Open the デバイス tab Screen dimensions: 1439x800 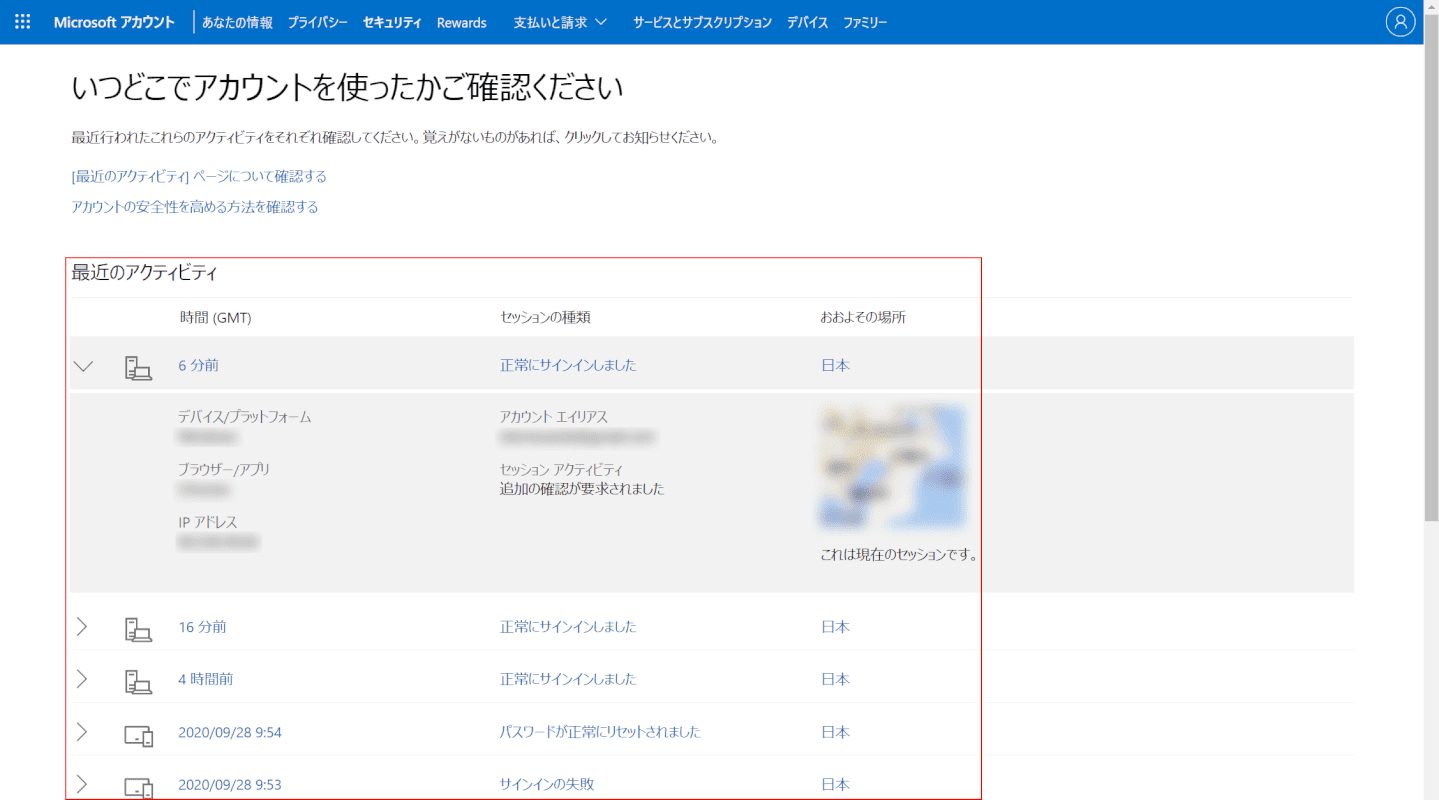tap(807, 22)
